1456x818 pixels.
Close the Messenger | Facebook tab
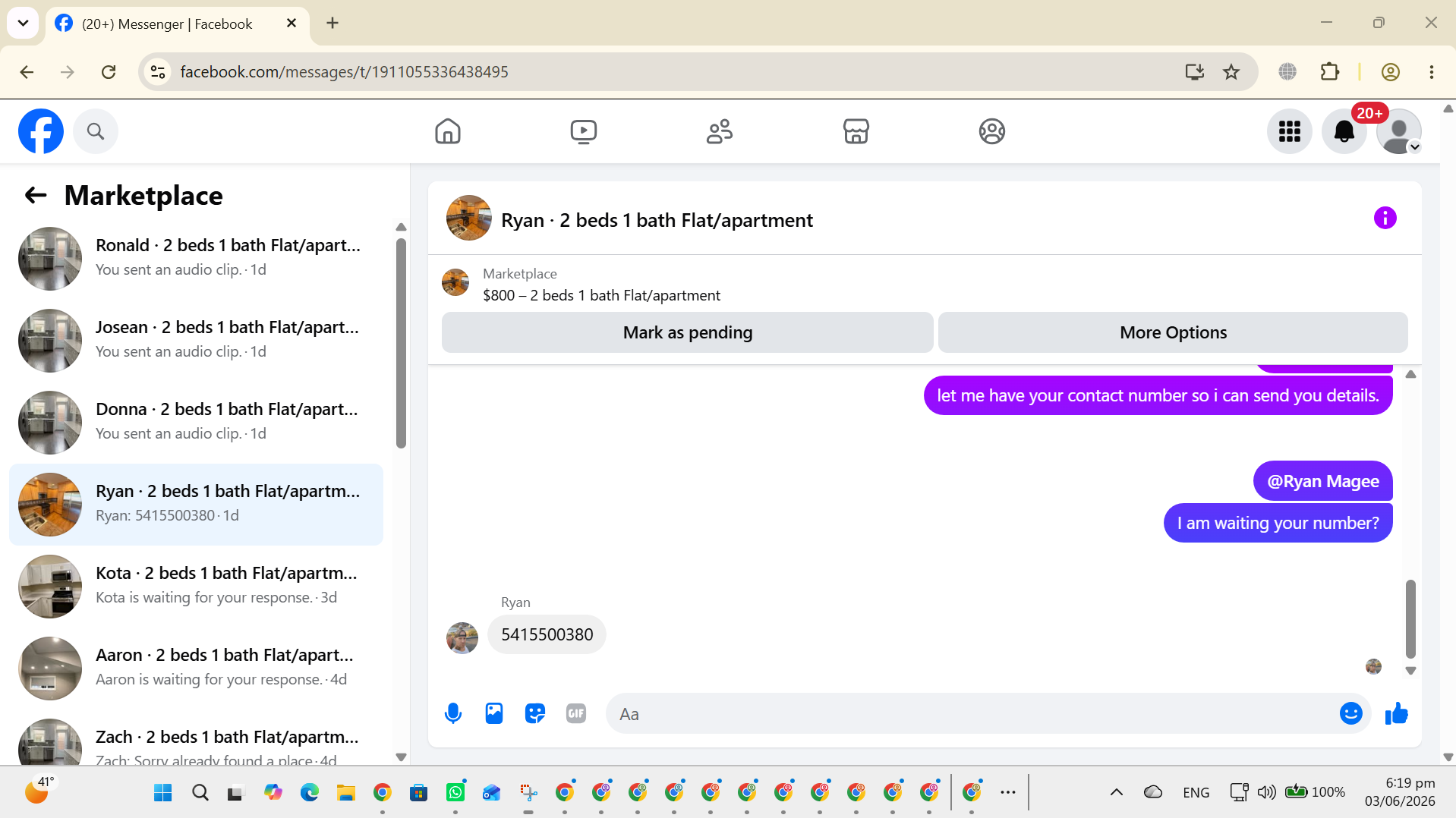click(292, 24)
